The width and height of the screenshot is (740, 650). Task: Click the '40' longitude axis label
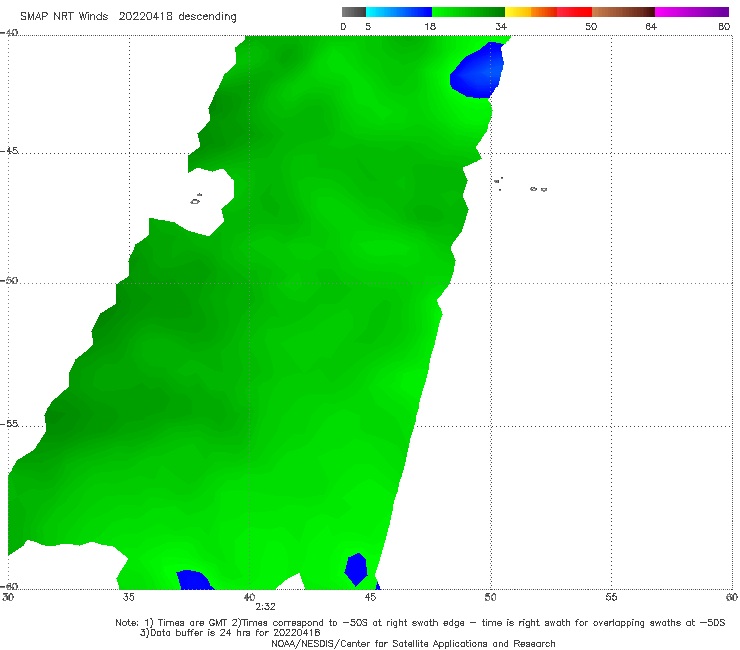(x=249, y=597)
